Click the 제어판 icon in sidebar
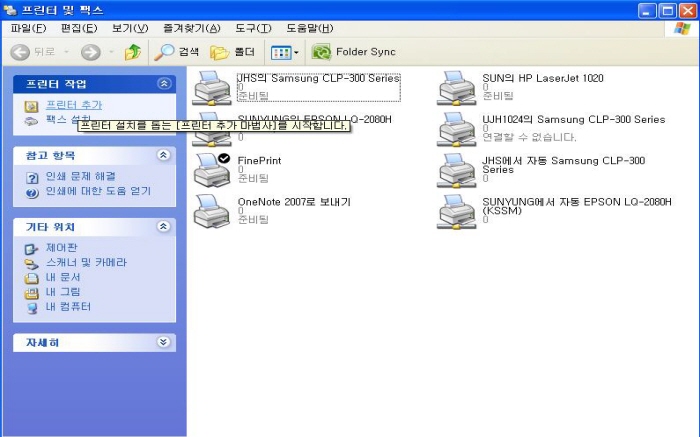Image resolution: width=700 pixels, height=437 pixels. pos(31,249)
